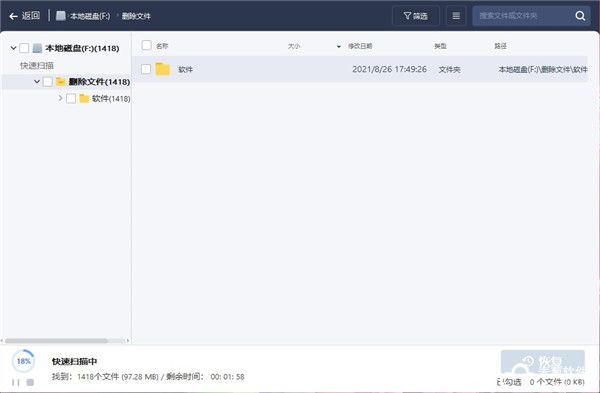Switch view with the list-view icon
Screen dimensions: 600x393
click(456, 16)
